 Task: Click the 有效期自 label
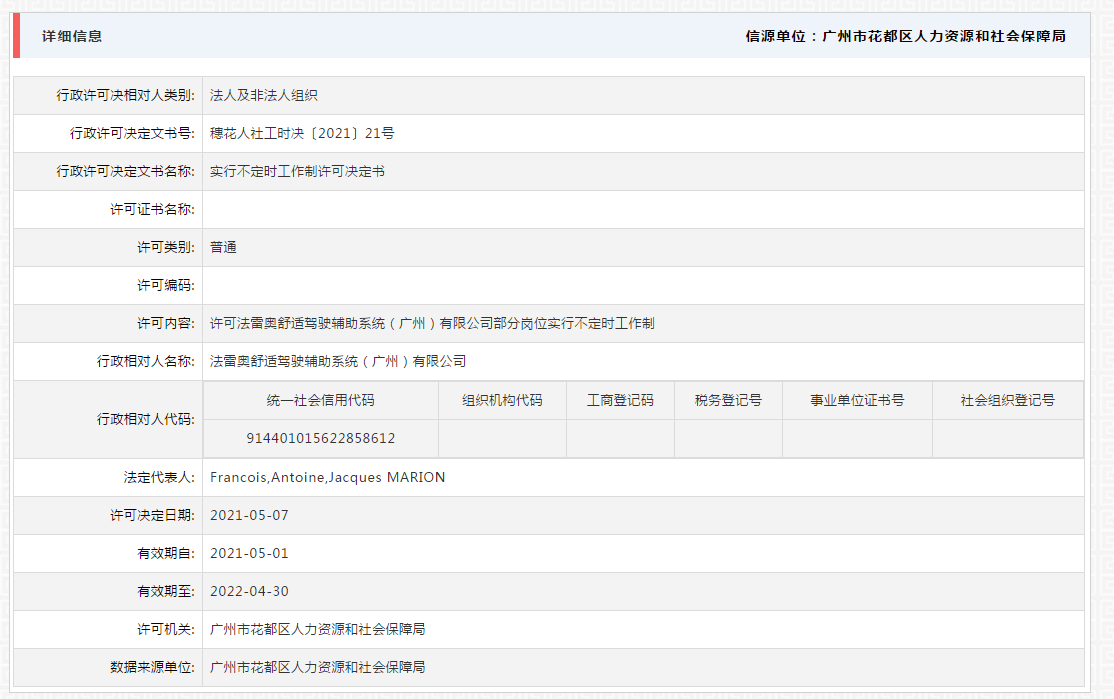166,553
